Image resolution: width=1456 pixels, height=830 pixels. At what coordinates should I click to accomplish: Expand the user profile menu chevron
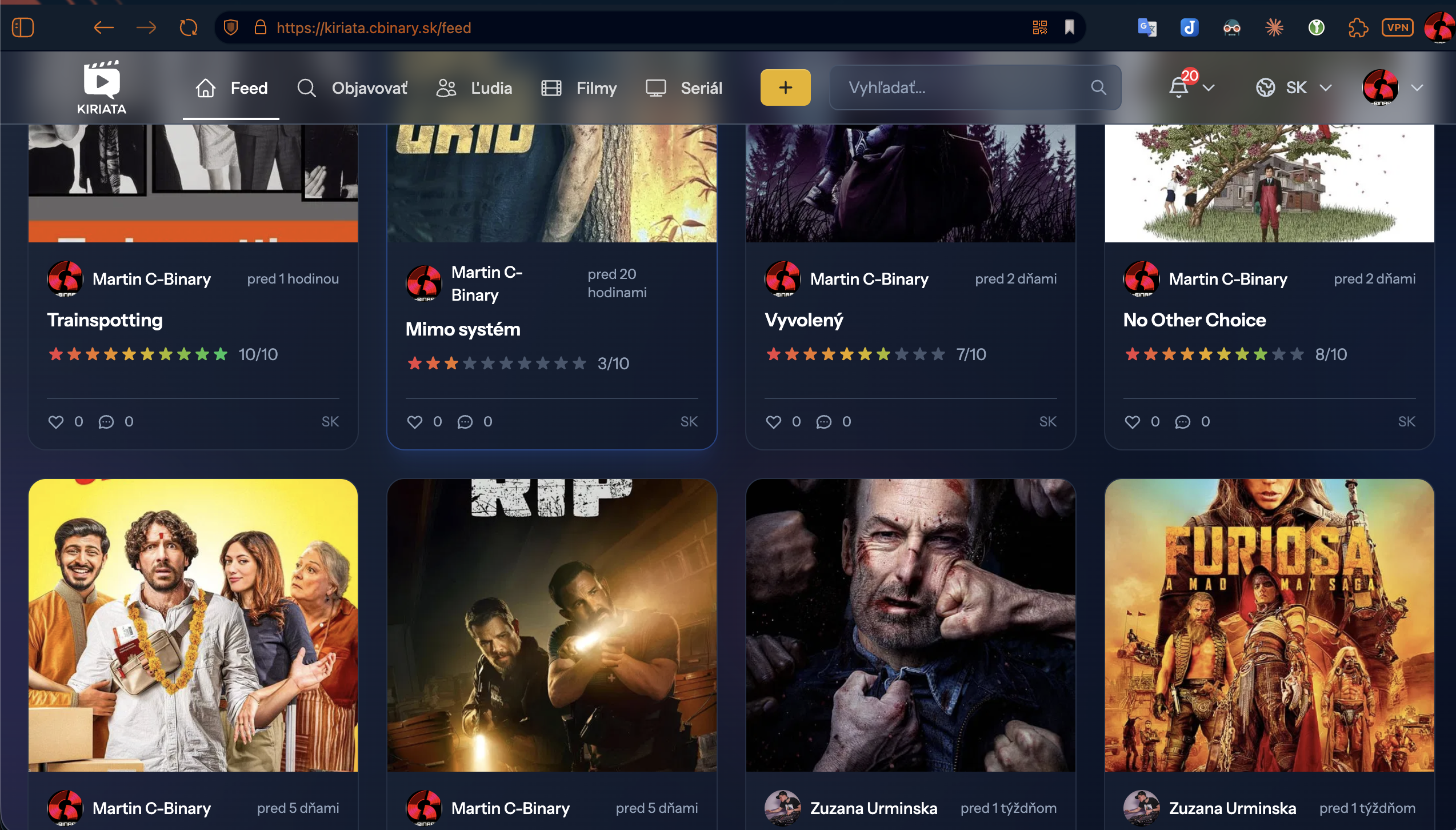1417,88
